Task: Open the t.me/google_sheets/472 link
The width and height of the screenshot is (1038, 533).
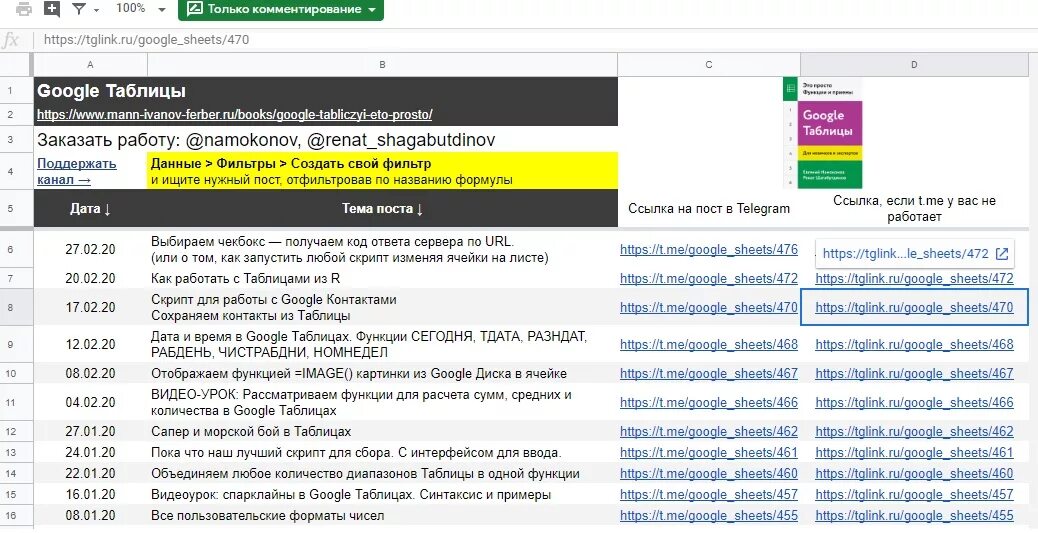Action: coord(709,279)
